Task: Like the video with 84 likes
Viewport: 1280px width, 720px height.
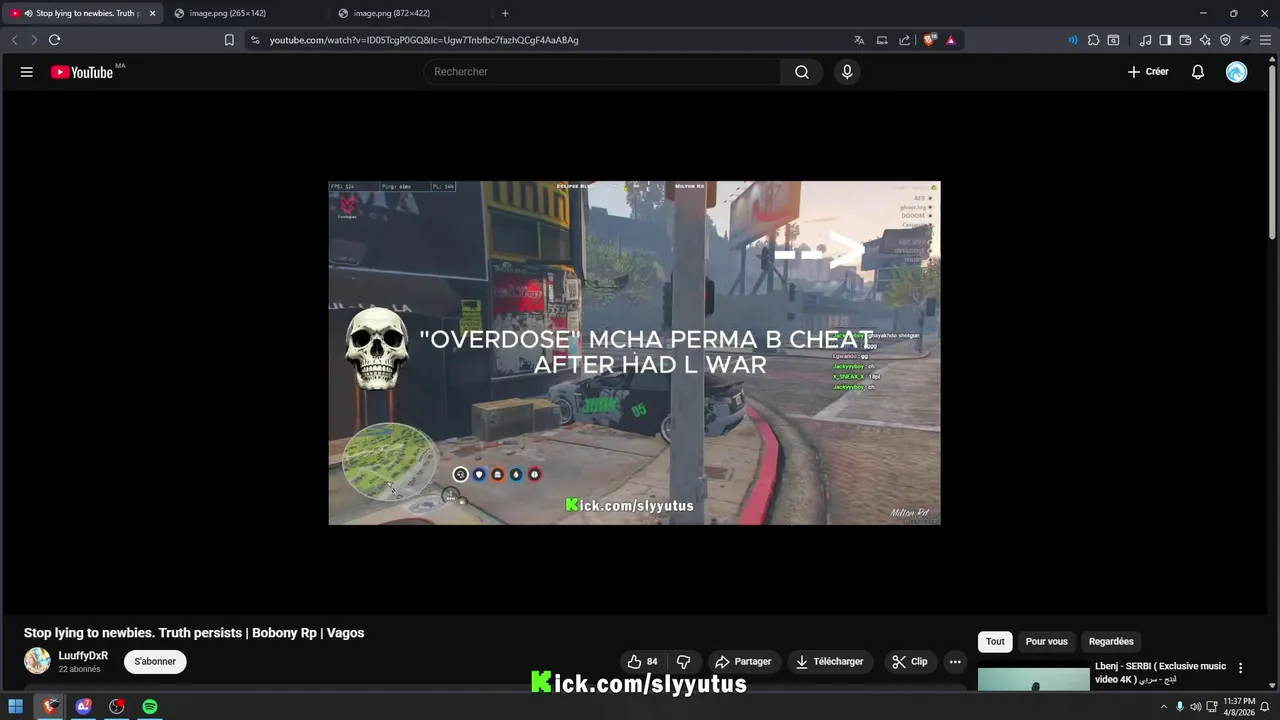Action: [x=642, y=662]
